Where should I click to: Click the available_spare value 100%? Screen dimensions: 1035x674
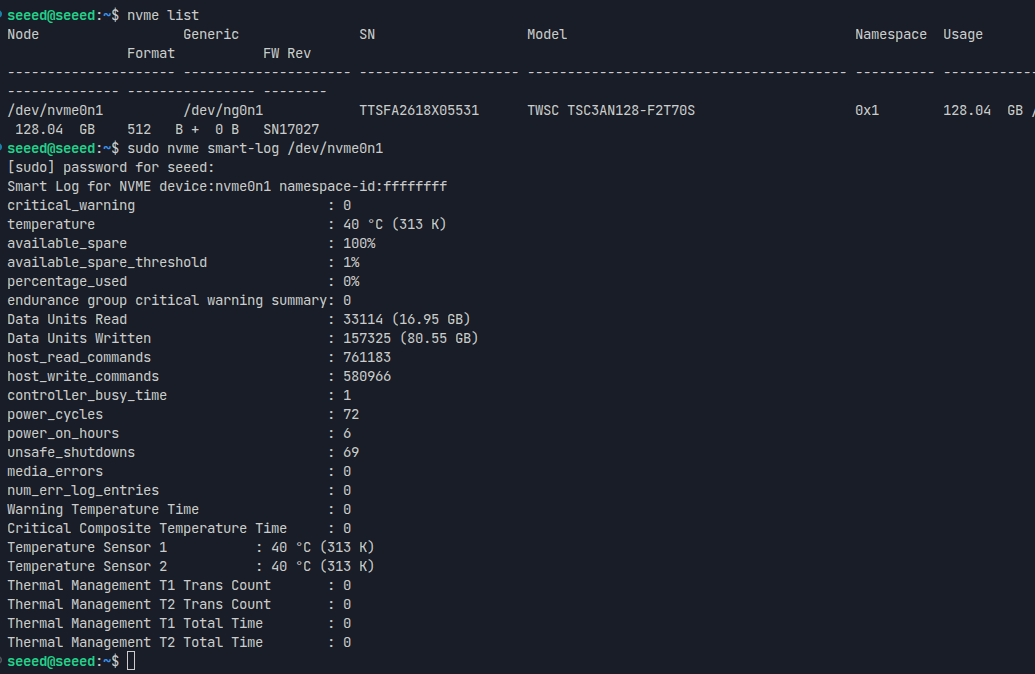tap(359, 244)
